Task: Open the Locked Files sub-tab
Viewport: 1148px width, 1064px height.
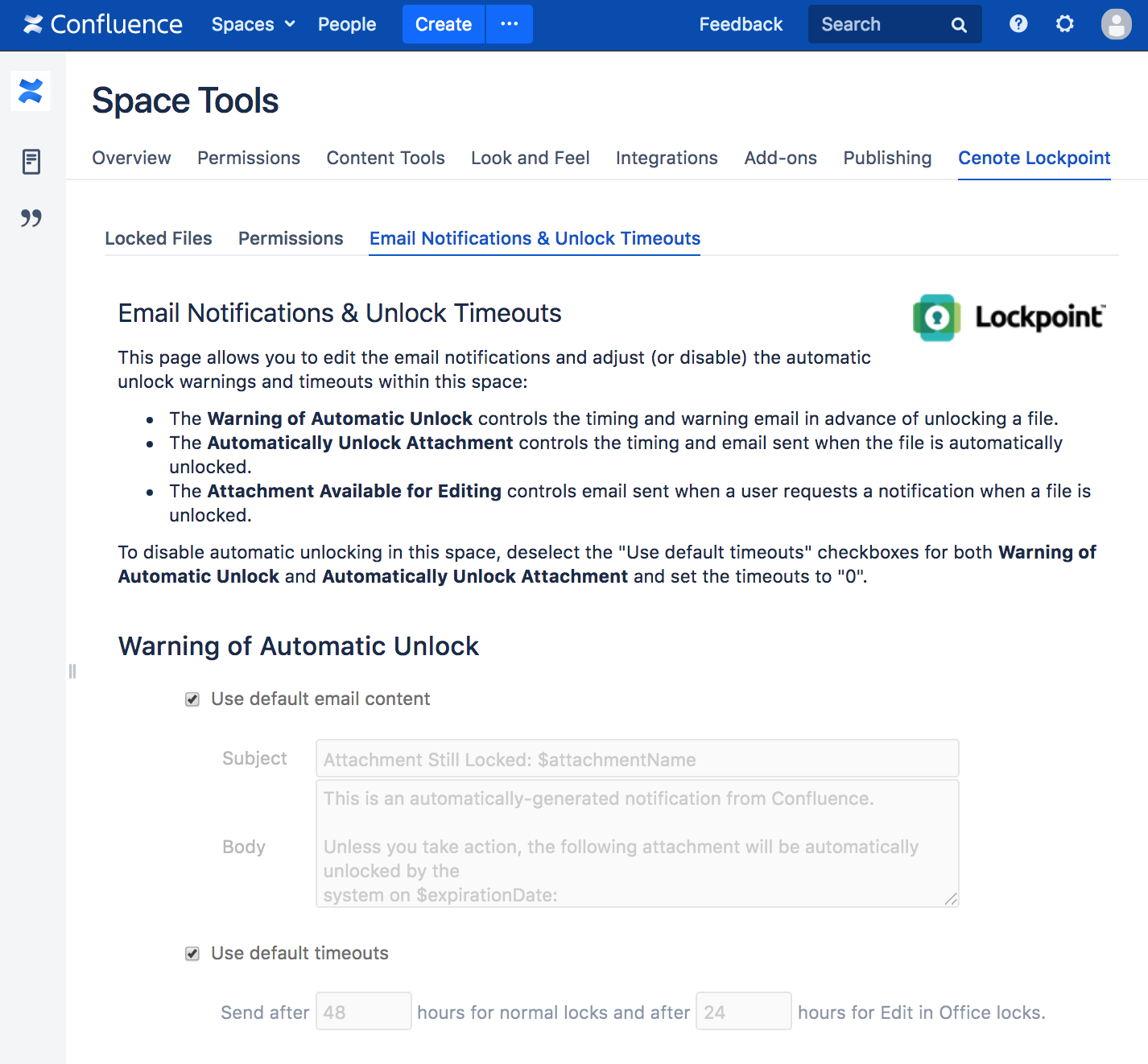Action: [159, 238]
